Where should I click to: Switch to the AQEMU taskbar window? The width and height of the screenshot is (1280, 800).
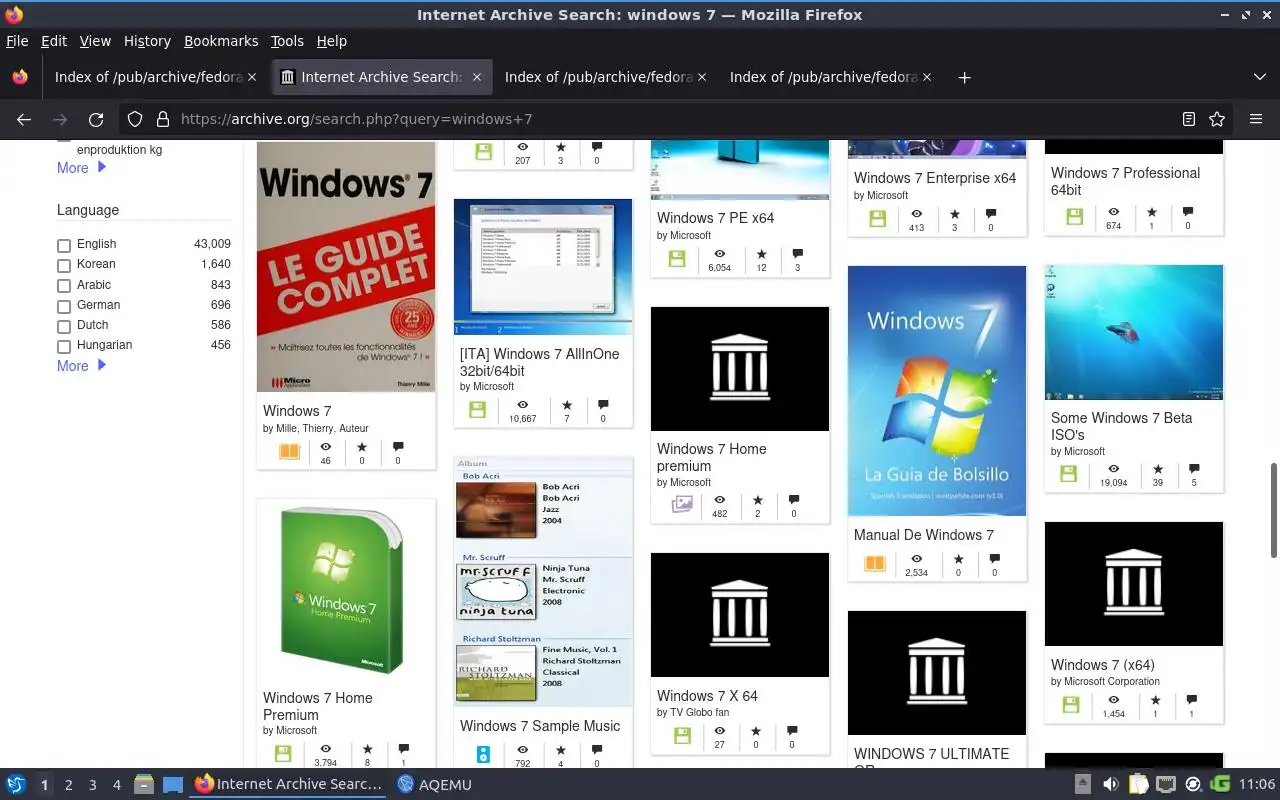(434, 785)
